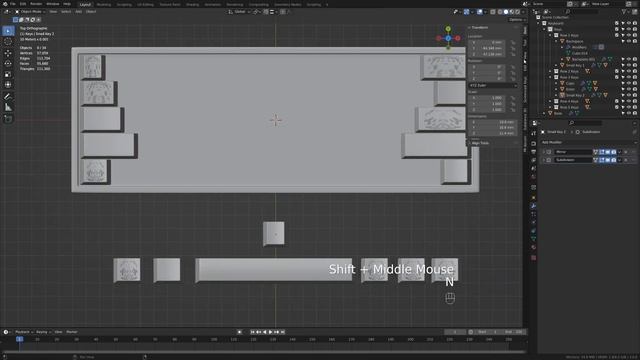Open the Output properties tab
The width and height of the screenshot is (640, 360).
533,152
